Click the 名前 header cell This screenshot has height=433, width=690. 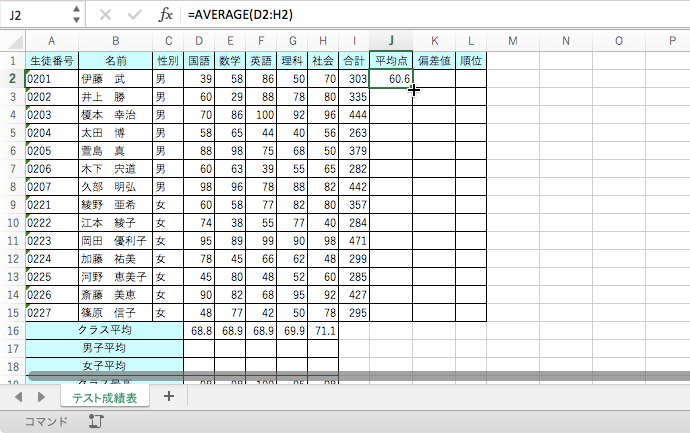[116, 61]
